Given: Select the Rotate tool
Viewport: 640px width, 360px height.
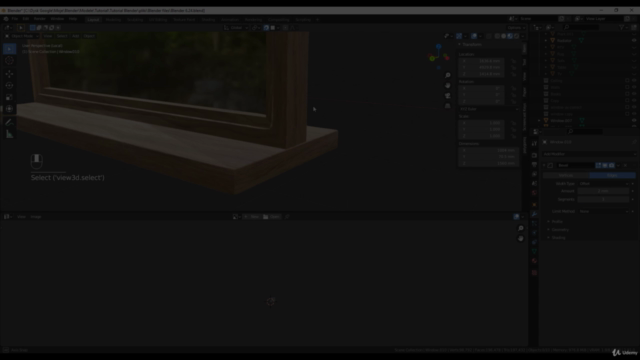Looking at the screenshot, I should click(9, 86).
